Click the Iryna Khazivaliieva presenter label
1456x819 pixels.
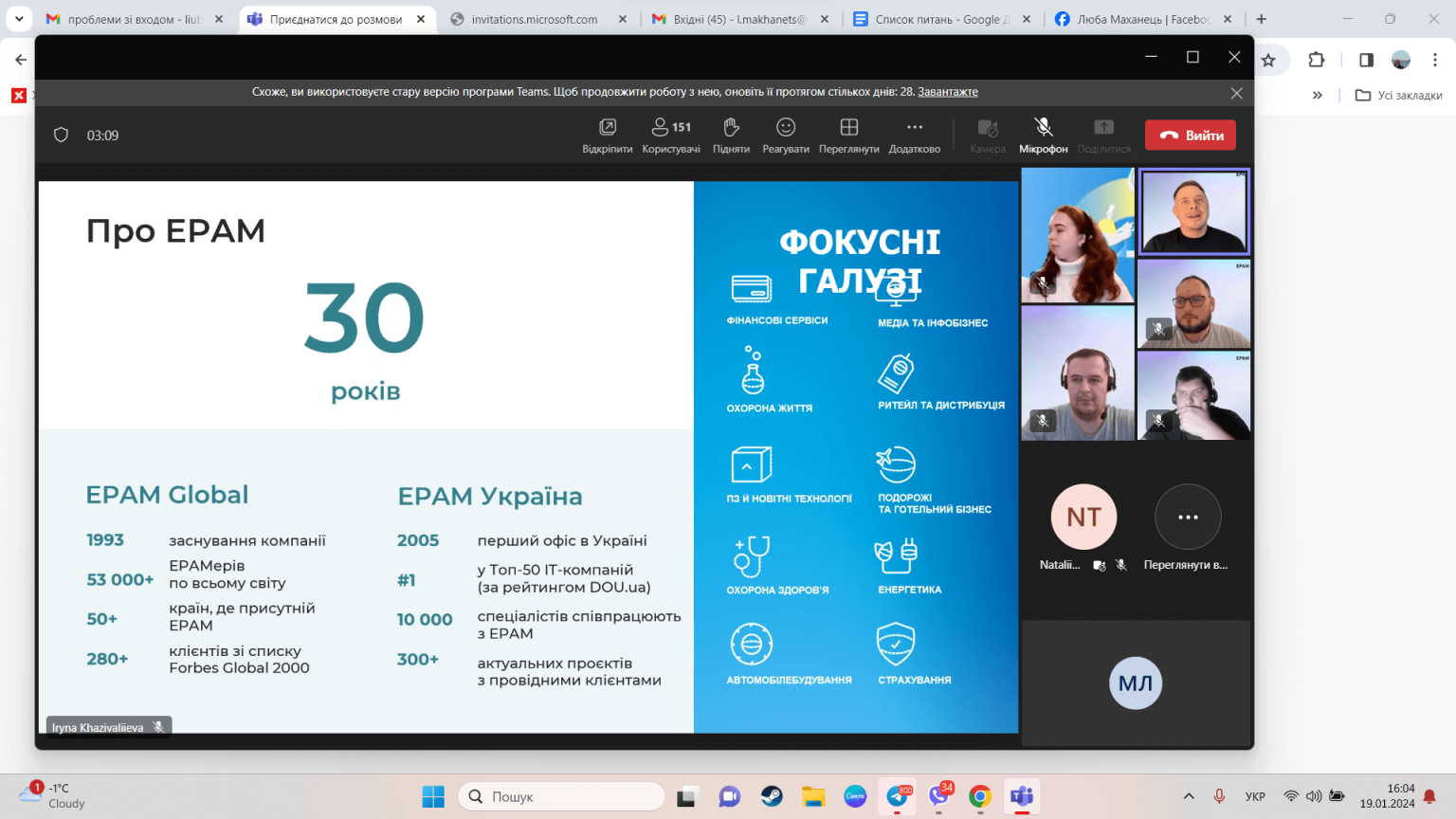click(108, 727)
